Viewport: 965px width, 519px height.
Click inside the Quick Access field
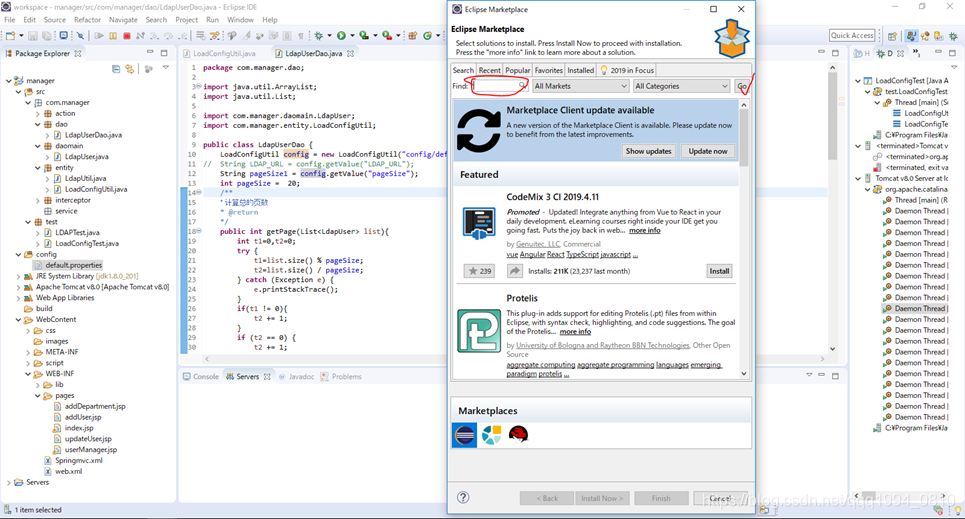(852, 36)
